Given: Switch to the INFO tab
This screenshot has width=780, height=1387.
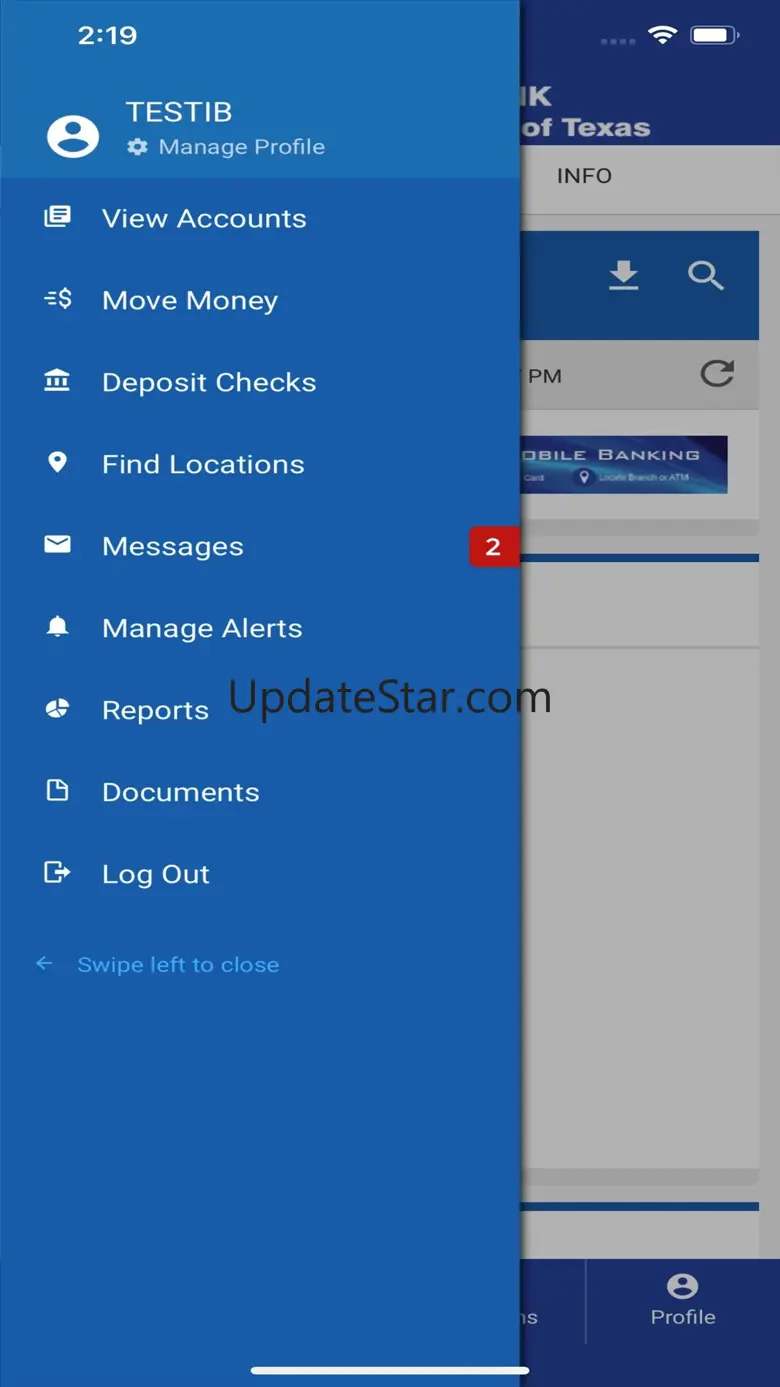Looking at the screenshot, I should point(584,176).
